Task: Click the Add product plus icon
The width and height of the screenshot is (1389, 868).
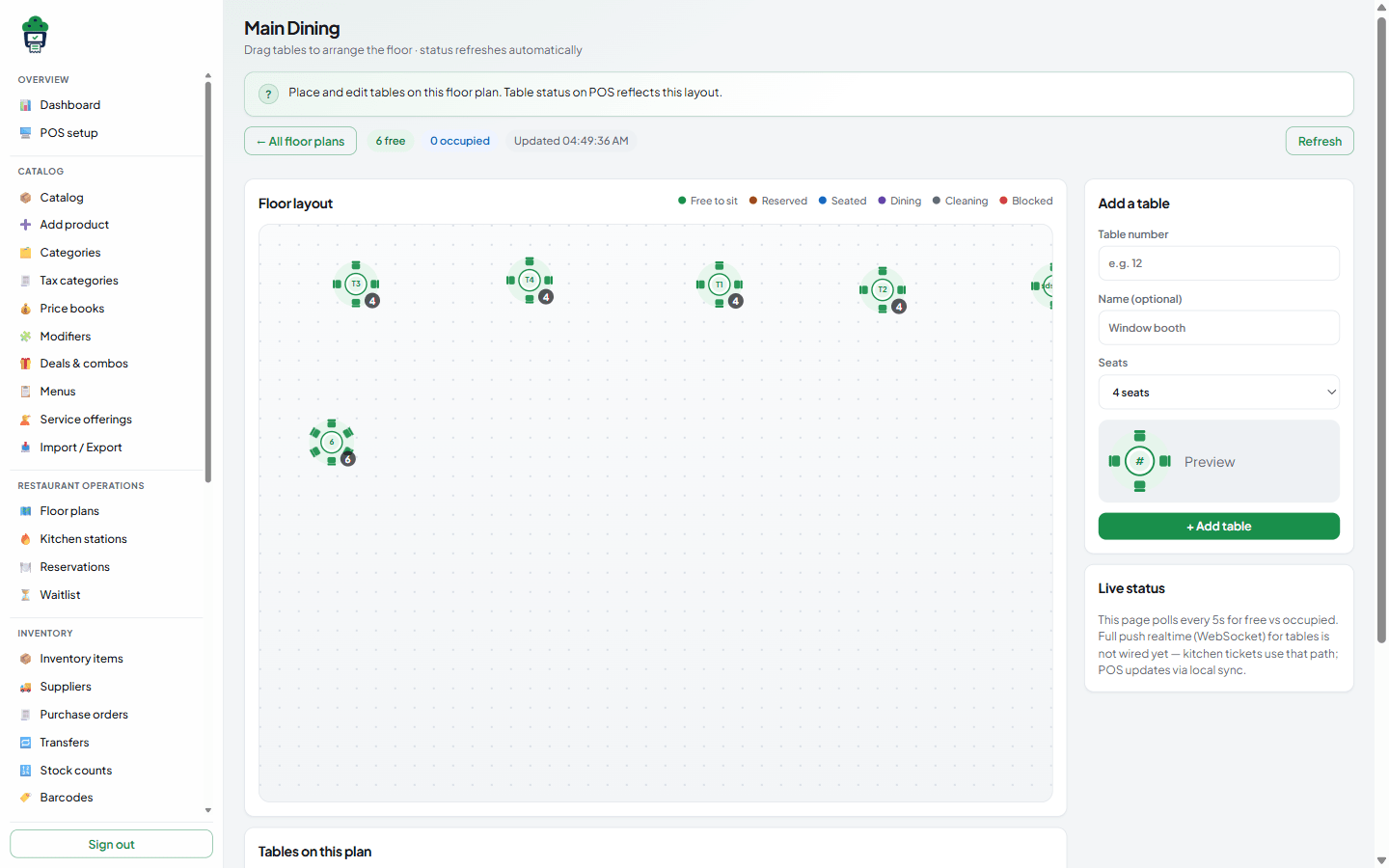Action: click(x=25, y=225)
